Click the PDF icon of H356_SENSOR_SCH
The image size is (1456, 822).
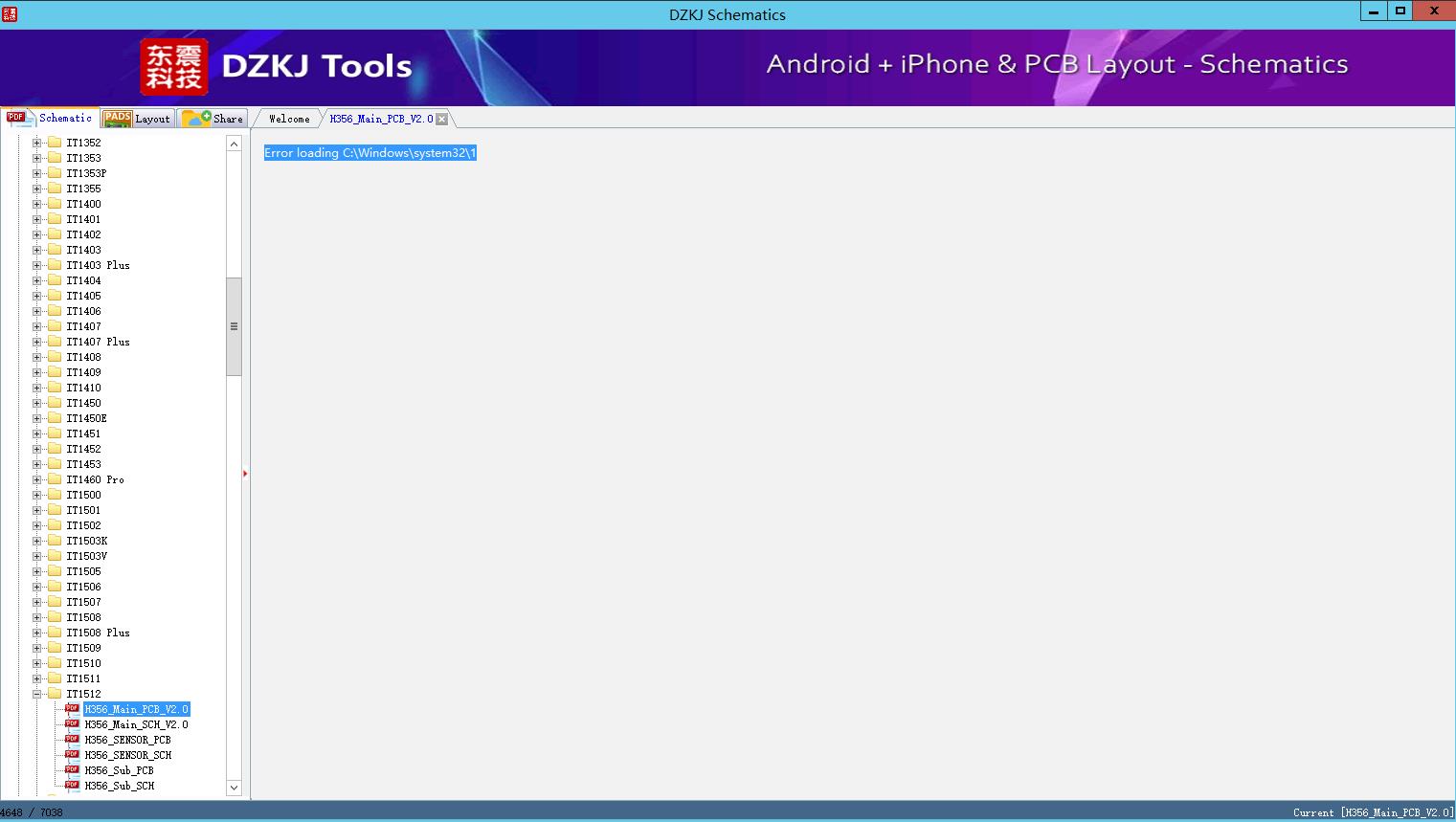coord(72,755)
